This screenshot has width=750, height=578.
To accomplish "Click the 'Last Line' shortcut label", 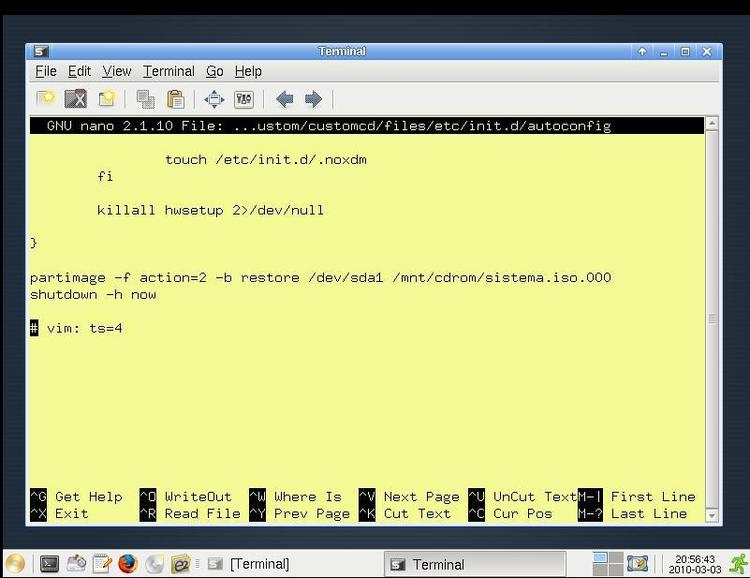I will tap(649, 514).
